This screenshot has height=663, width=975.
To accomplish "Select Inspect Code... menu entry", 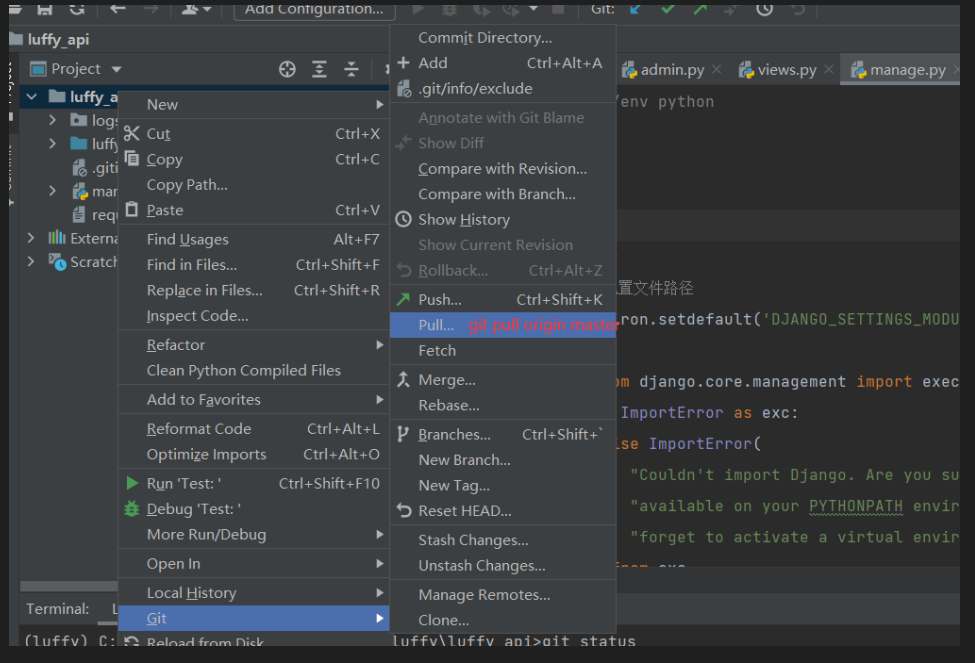I will coord(253,316).
